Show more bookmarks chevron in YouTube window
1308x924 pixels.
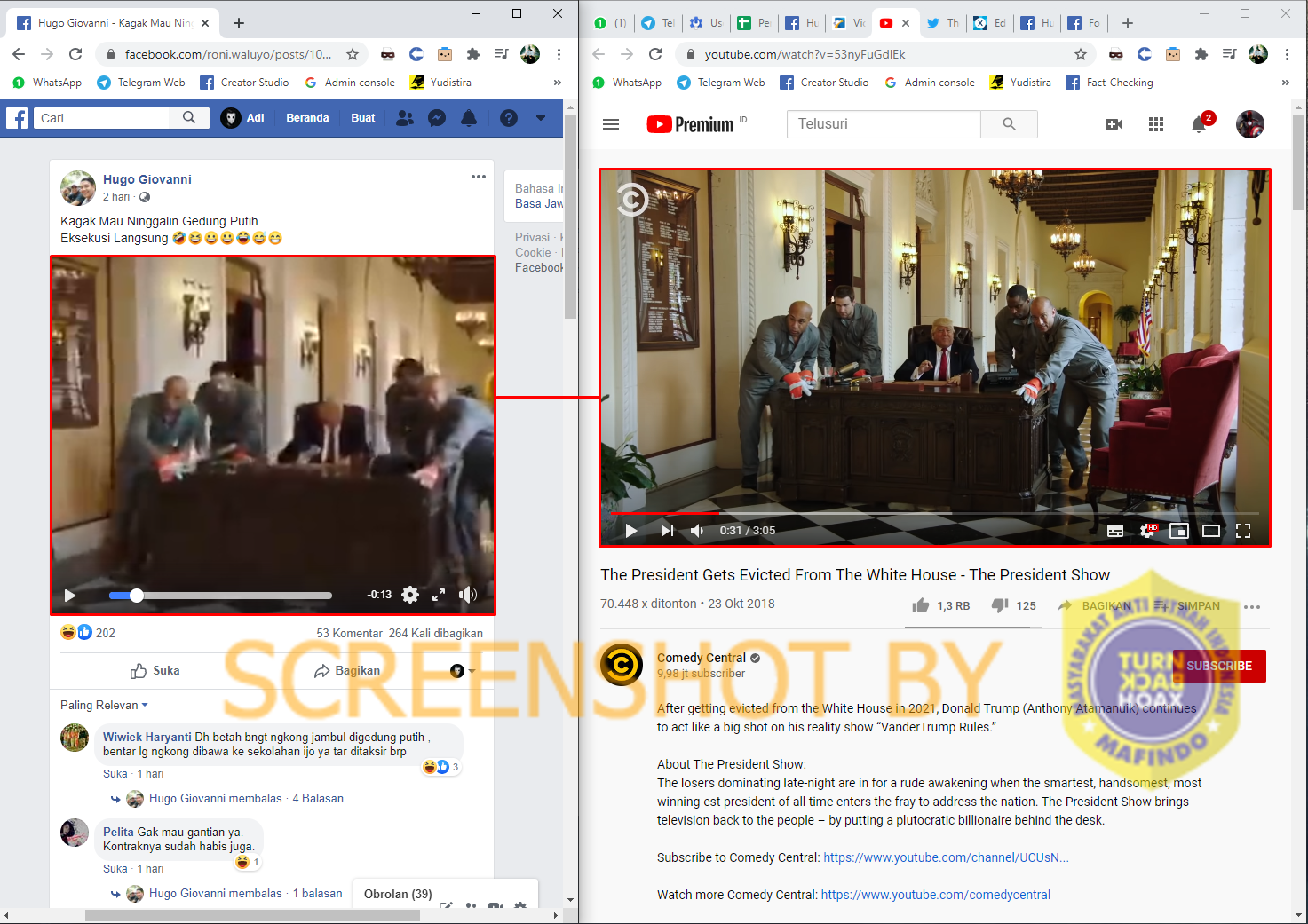[1285, 83]
